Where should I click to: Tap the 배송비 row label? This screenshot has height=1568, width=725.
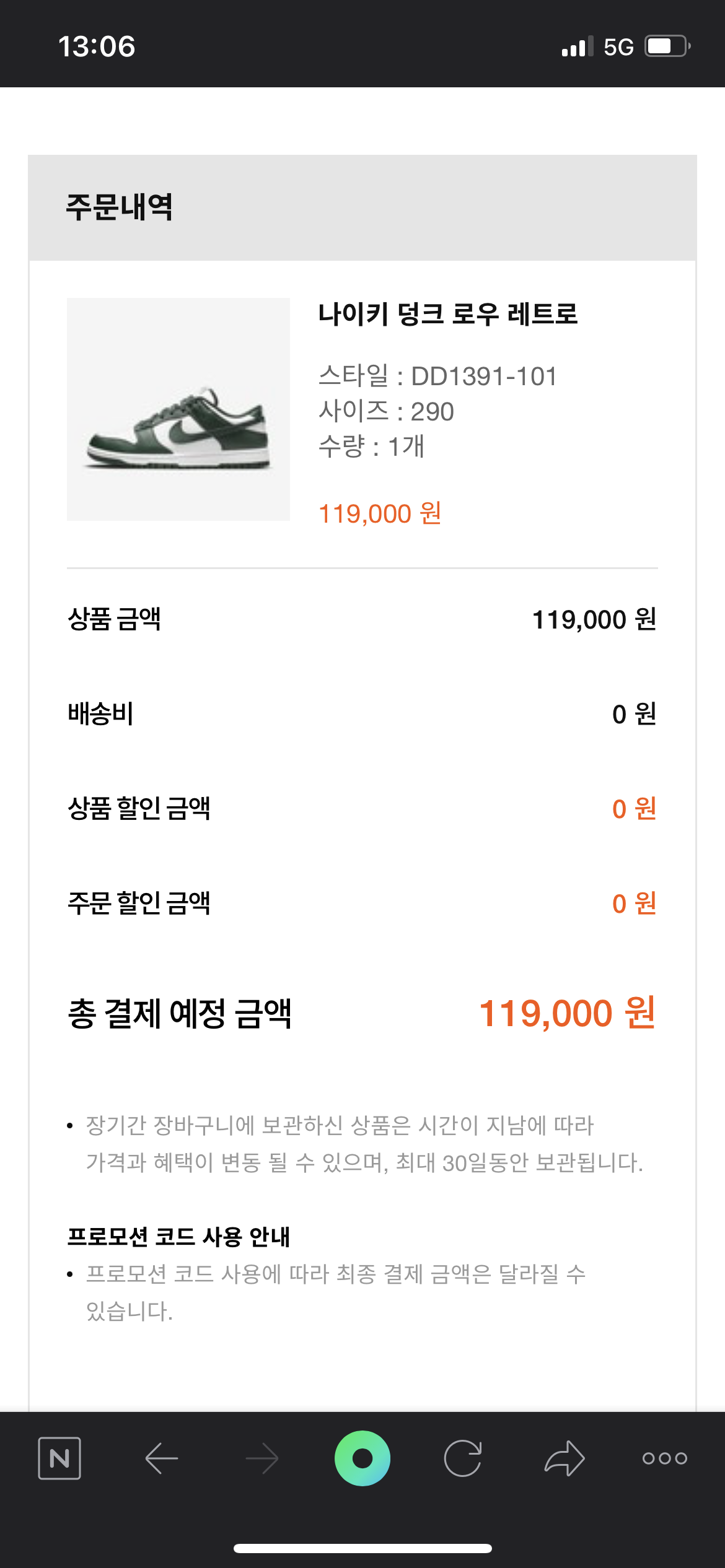click(x=100, y=714)
